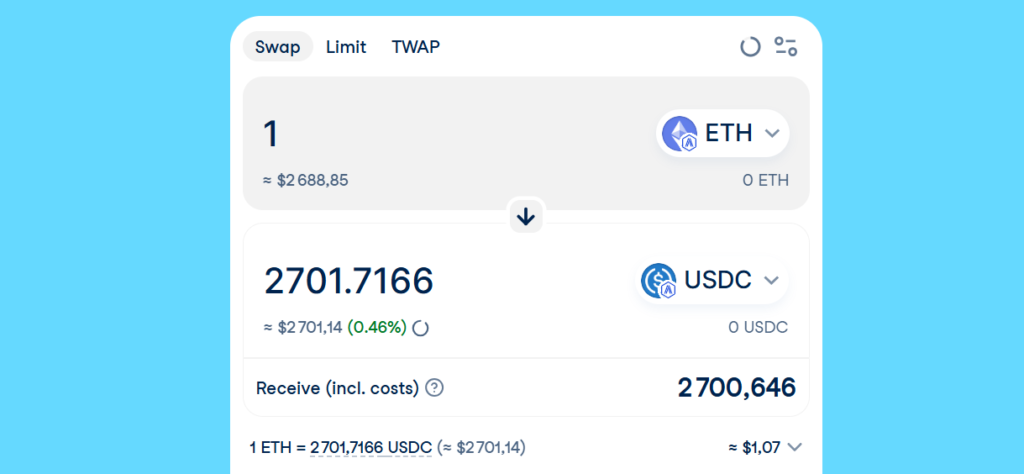Click the down arrow to switch tokens
This screenshot has width=1024, height=474.
(x=527, y=216)
